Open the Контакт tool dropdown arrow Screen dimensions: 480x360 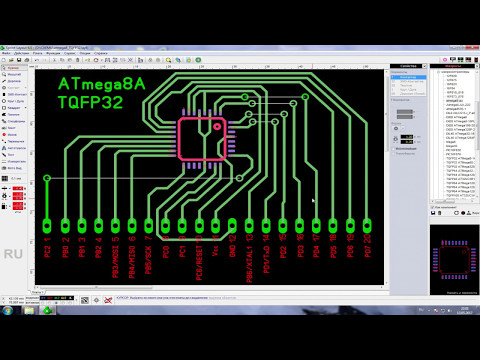pyautogui.click(x=26, y=88)
